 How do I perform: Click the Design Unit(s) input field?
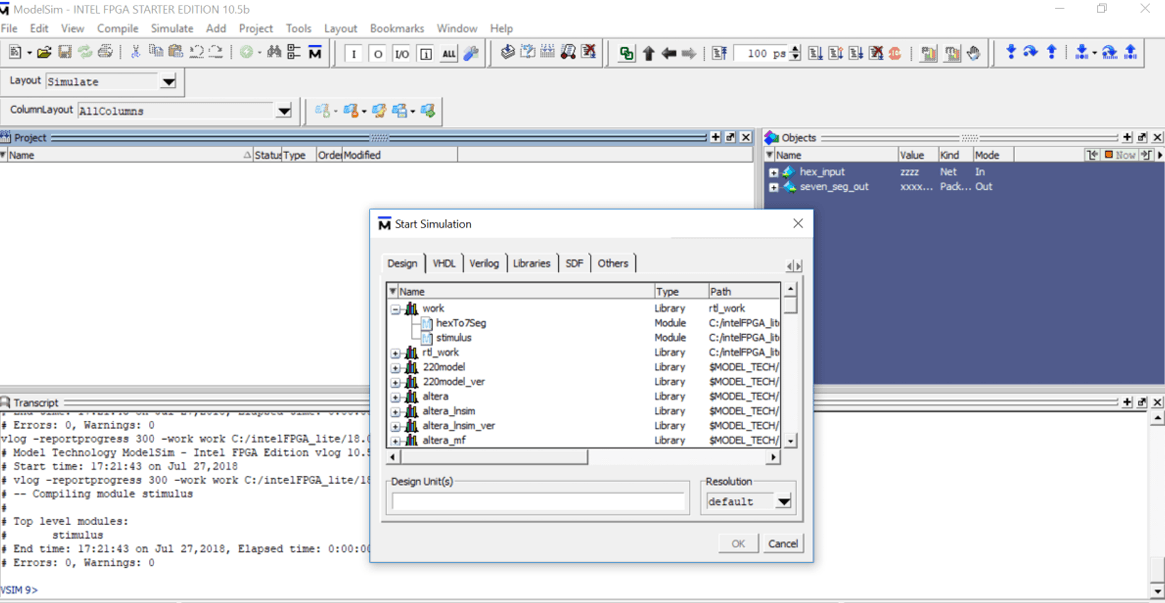pos(539,501)
